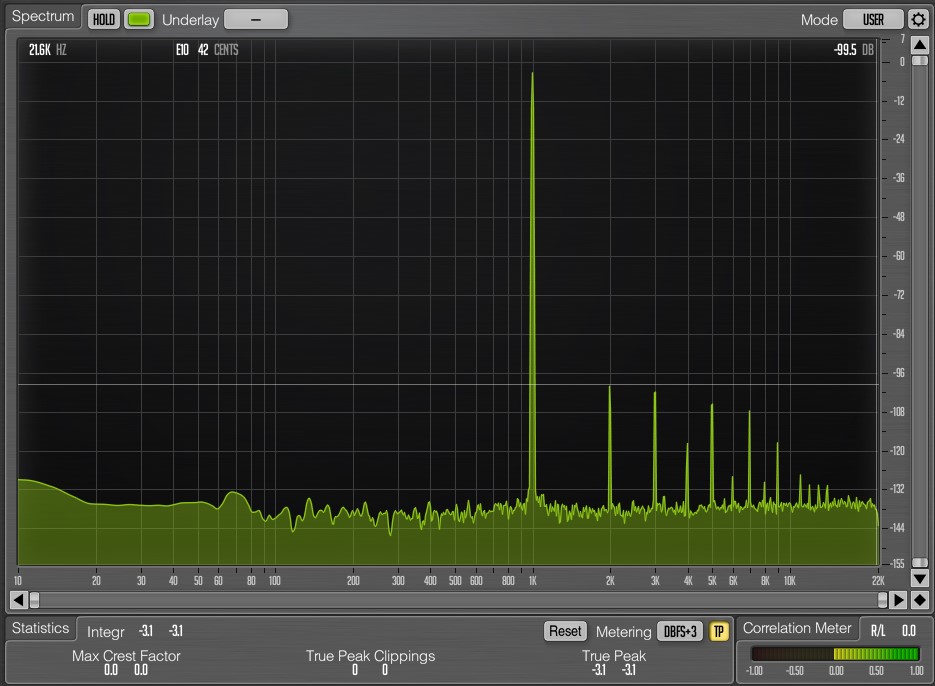Click the vertical scale up arrow
The height and width of the screenshot is (686, 935).
[920, 45]
